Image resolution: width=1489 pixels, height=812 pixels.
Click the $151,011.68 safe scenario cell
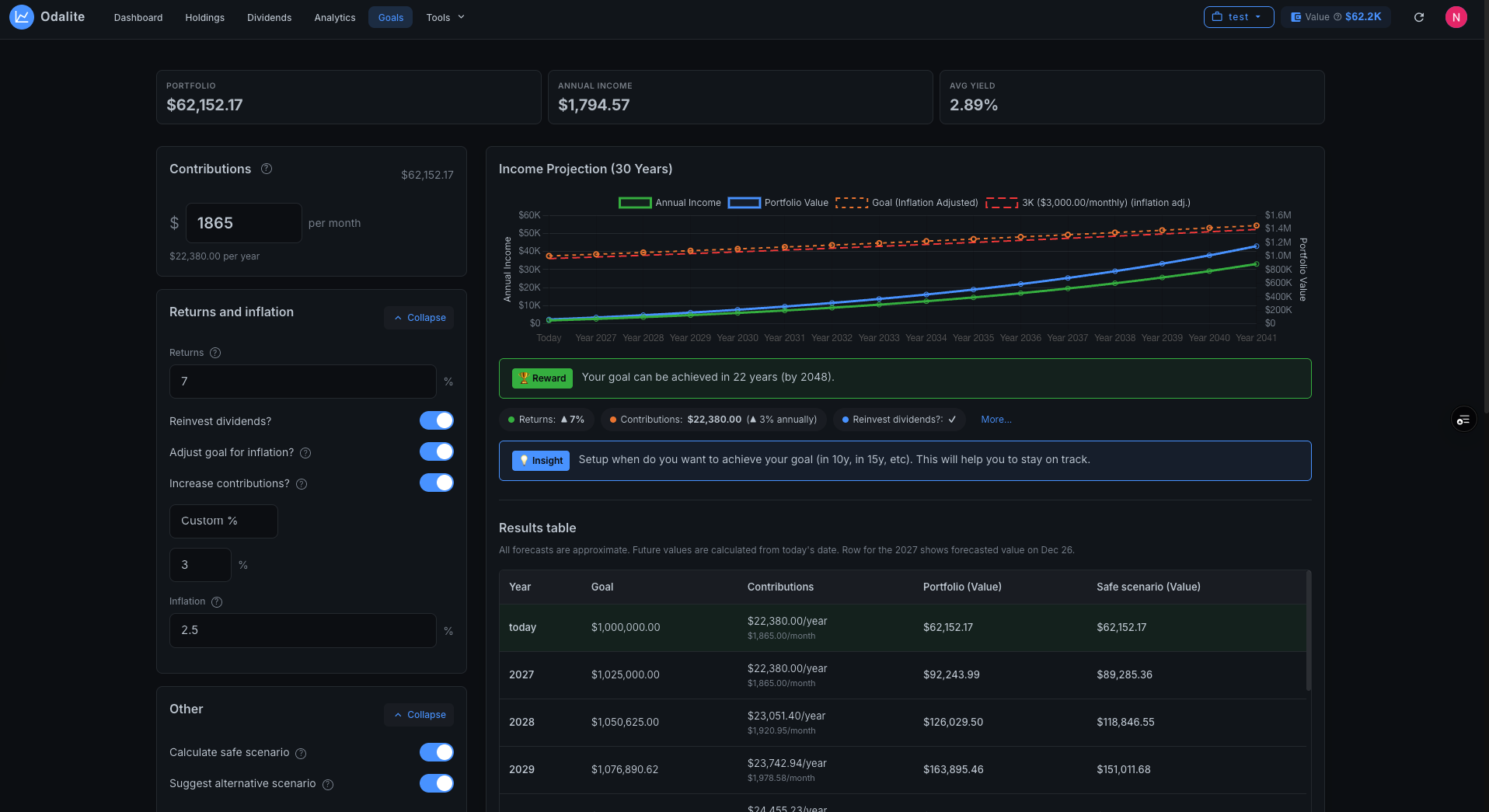[1124, 770]
